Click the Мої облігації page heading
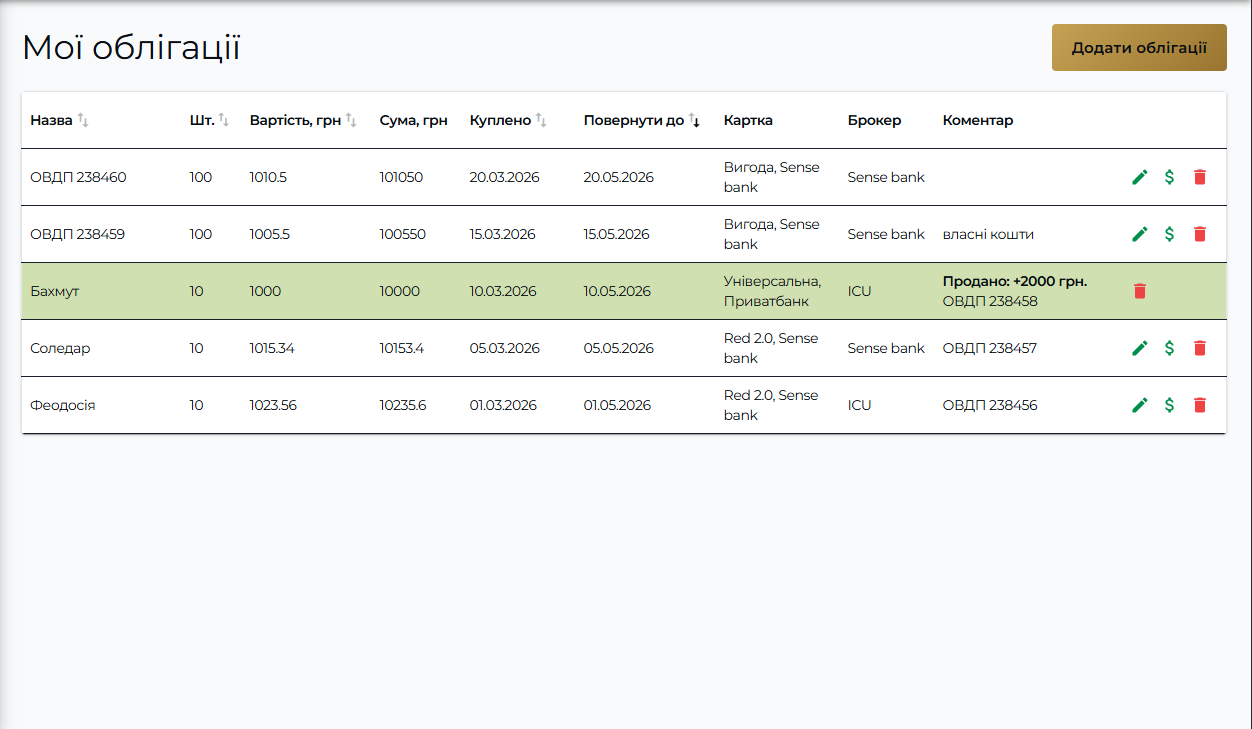The image size is (1252, 729). [x=131, y=48]
